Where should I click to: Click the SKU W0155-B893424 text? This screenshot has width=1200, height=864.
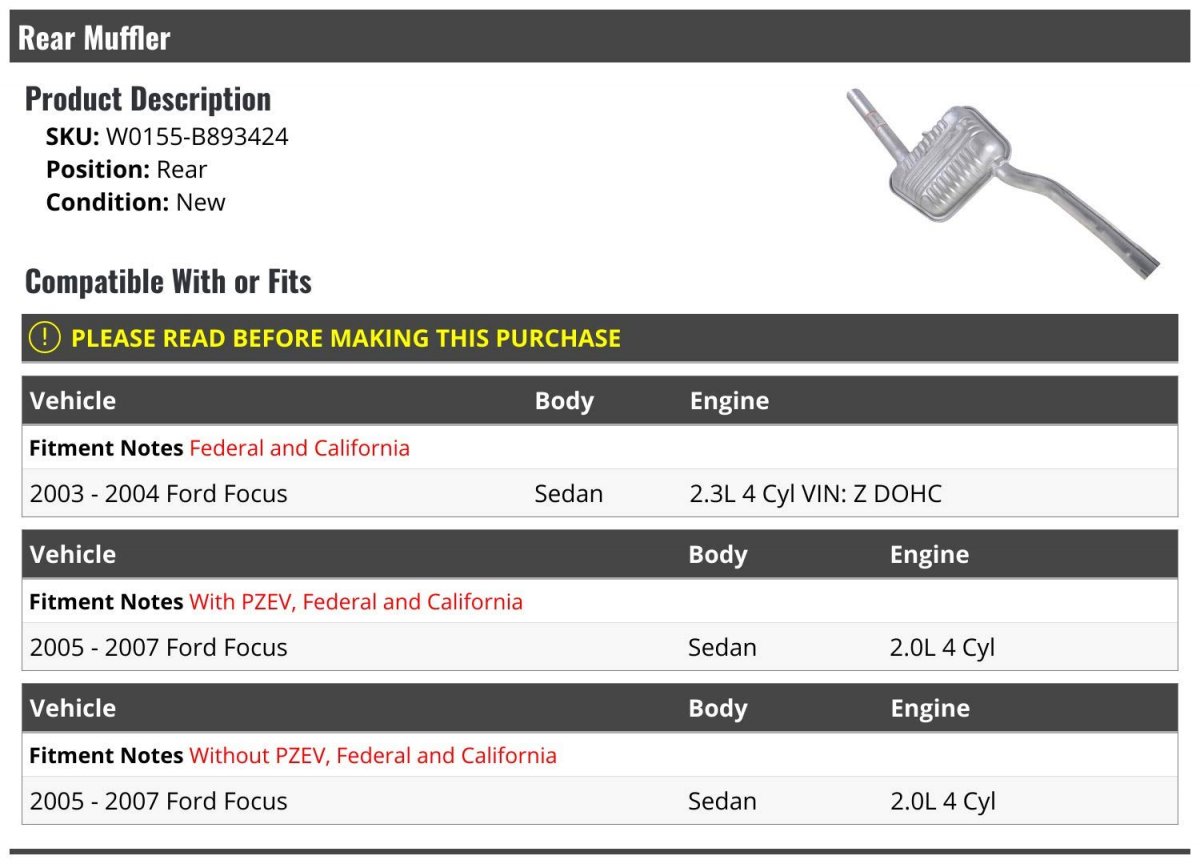pos(167,137)
